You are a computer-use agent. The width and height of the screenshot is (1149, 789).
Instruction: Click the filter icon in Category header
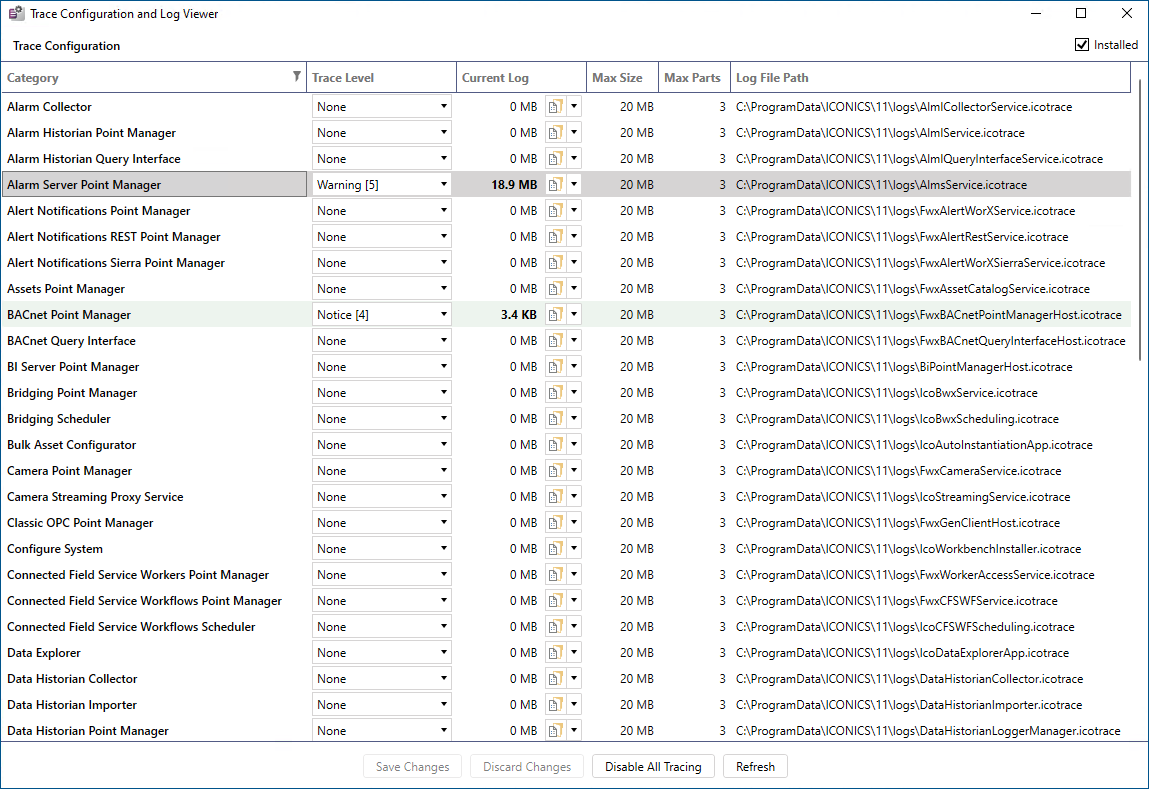pyautogui.click(x=296, y=76)
